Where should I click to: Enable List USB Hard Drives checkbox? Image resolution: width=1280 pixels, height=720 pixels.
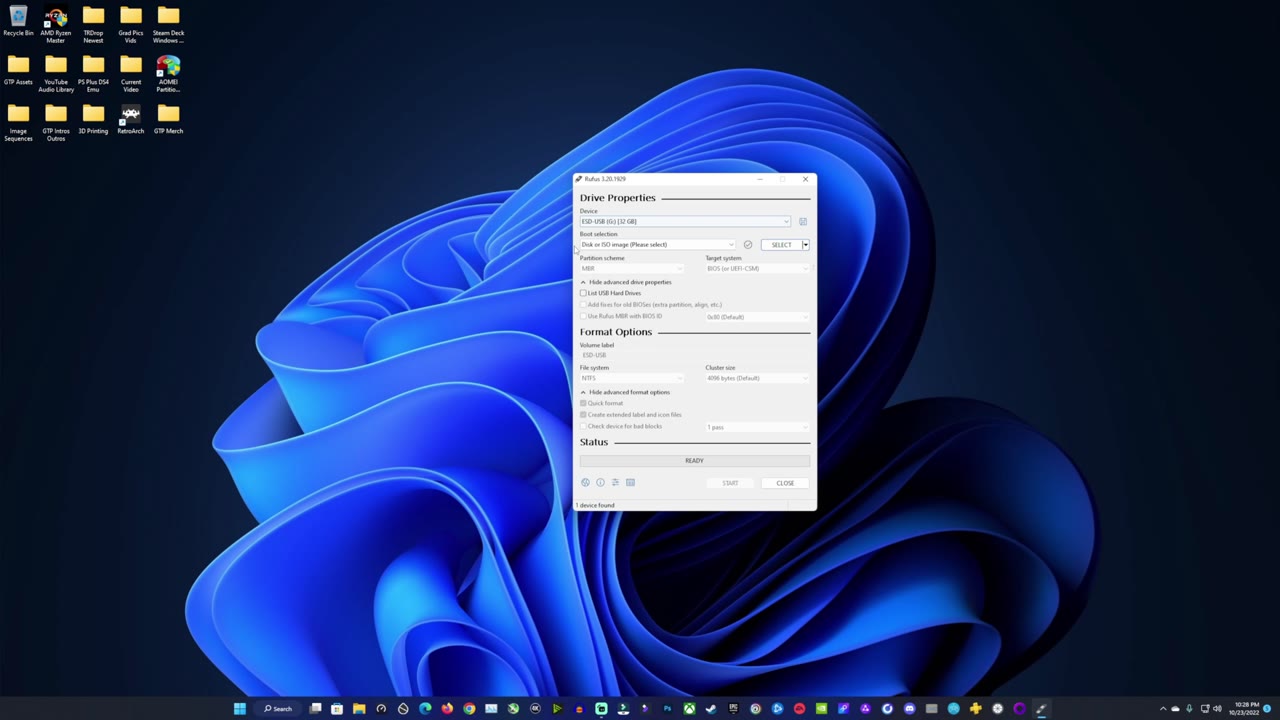[584, 293]
